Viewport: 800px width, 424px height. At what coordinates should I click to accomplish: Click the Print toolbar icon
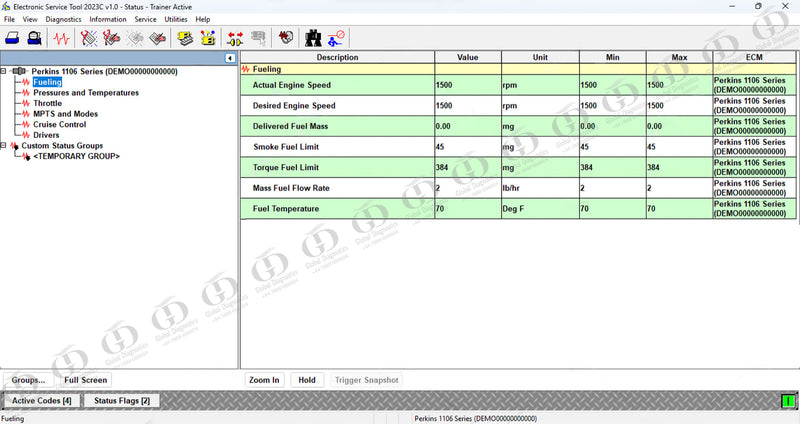tap(12, 38)
